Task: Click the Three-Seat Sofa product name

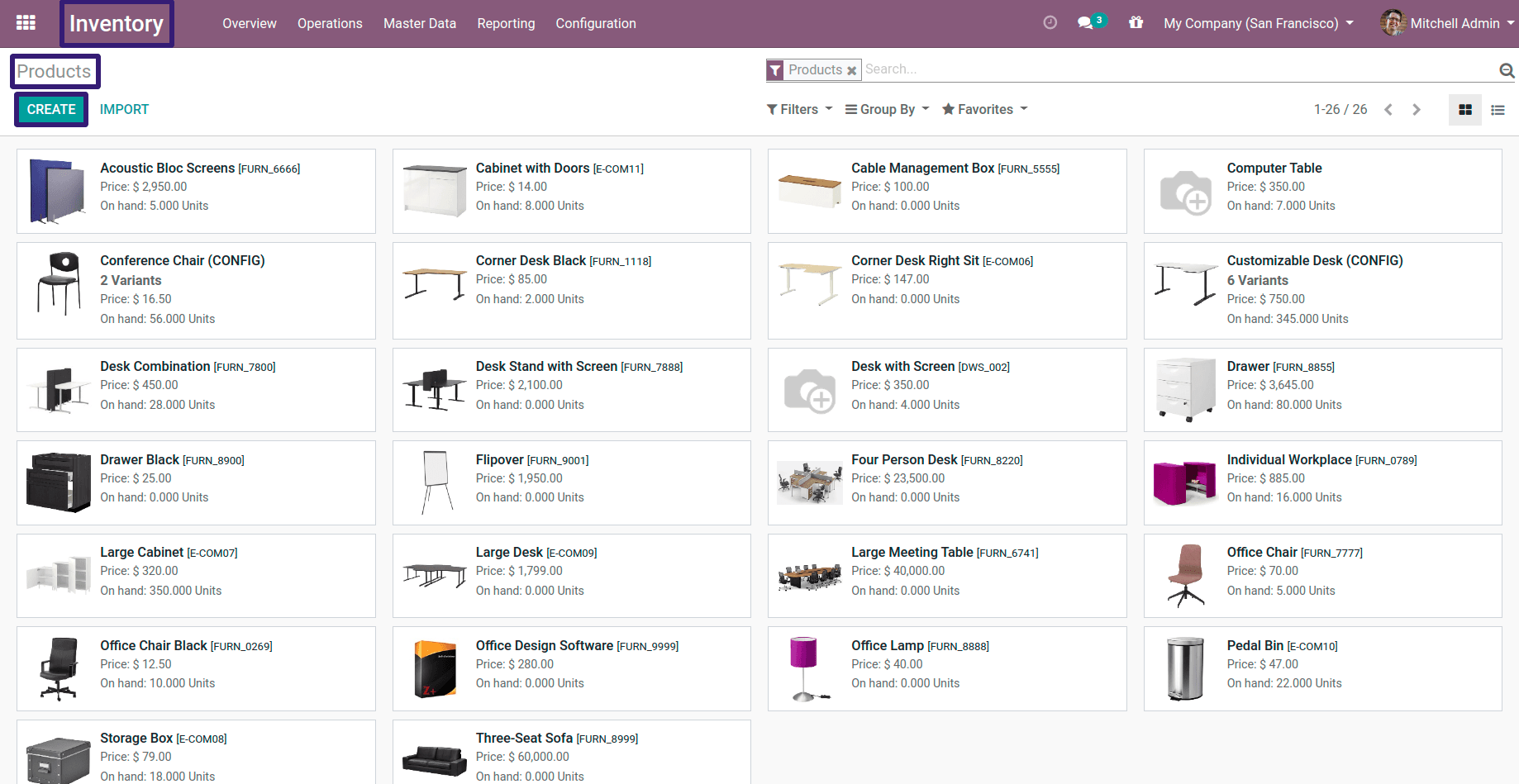Action: pos(524,738)
